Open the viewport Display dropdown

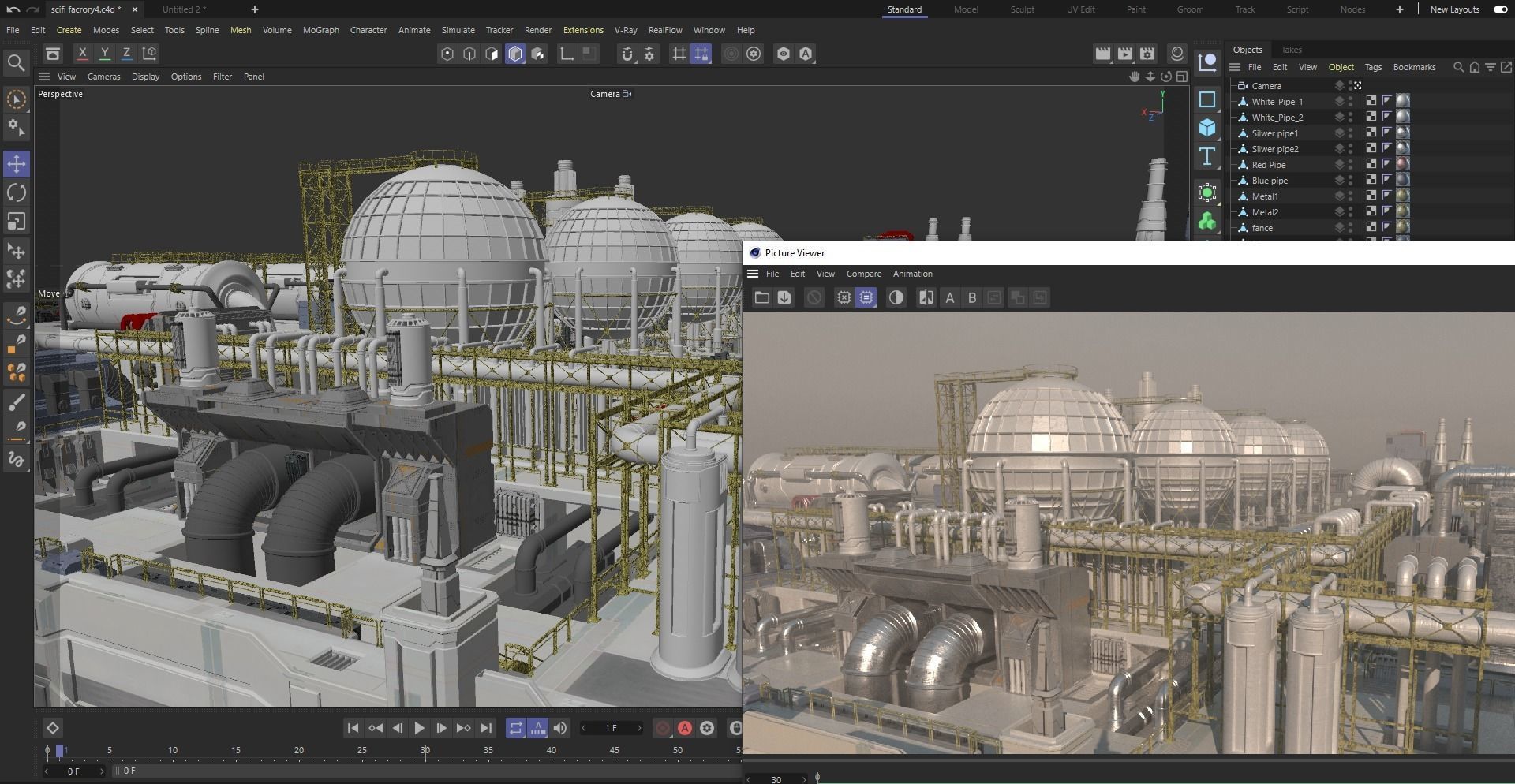[x=145, y=77]
